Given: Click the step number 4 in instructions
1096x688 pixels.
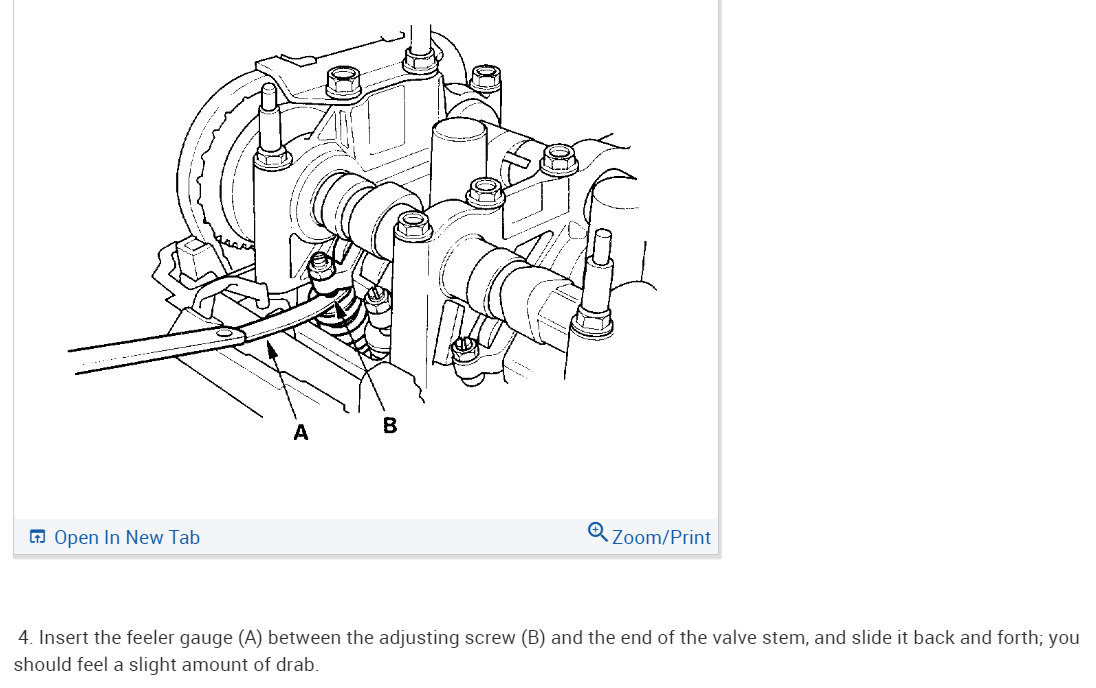Looking at the screenshot, I should [24, 638].
